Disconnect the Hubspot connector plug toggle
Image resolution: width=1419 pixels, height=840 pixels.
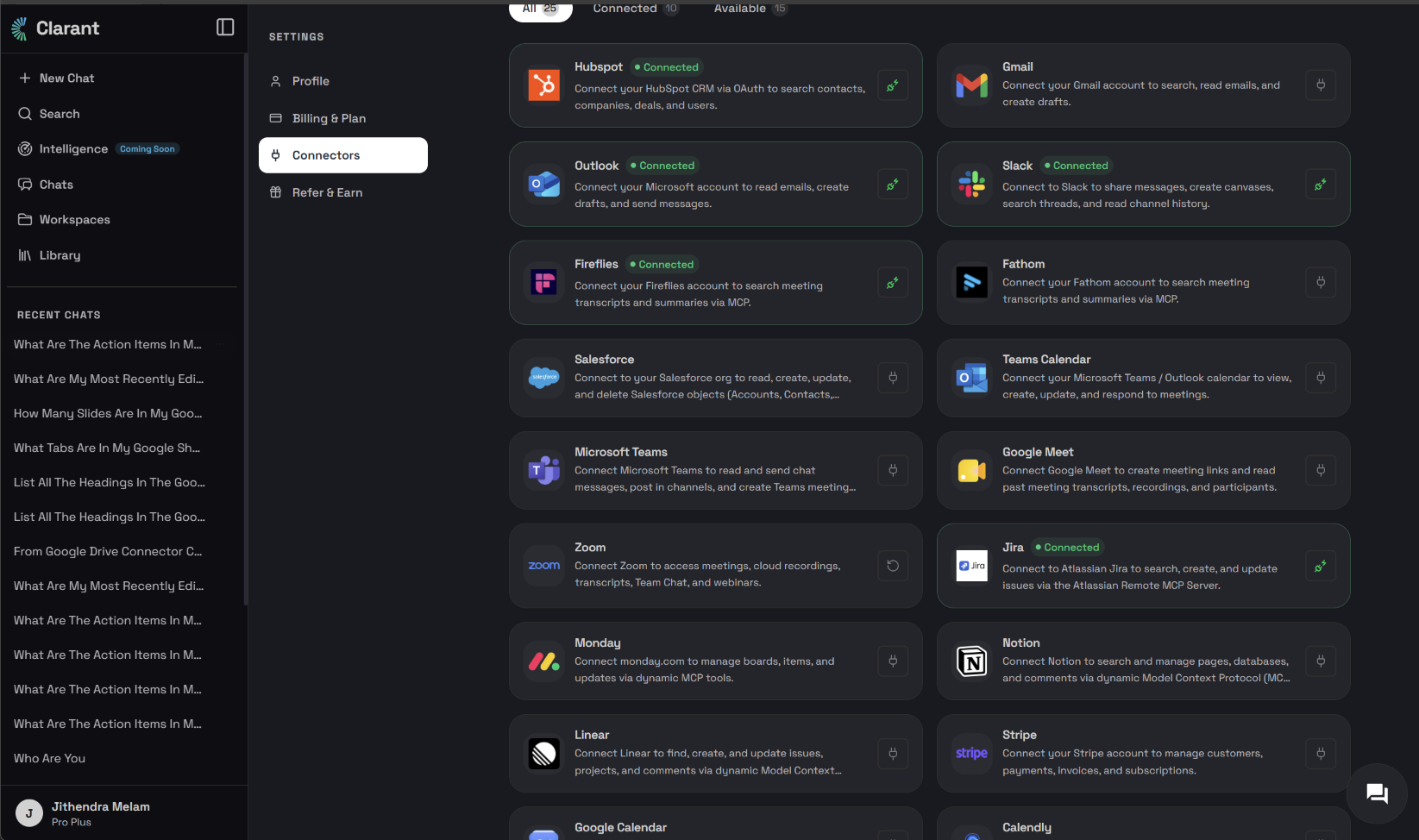pyautogui.click(x=893, y=85)
